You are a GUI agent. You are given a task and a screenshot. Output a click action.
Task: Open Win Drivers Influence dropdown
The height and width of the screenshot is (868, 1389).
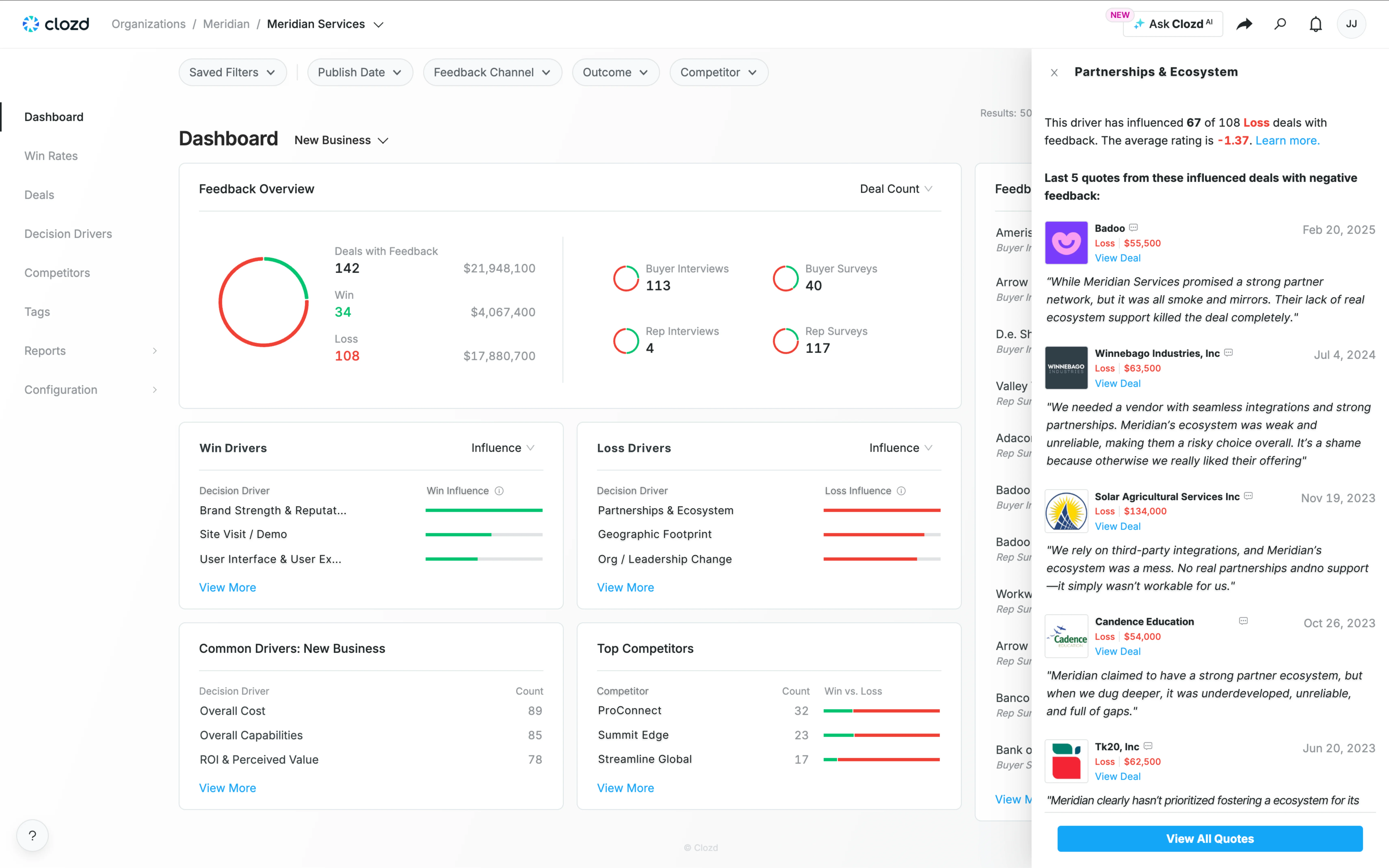[x=503, y=448]
